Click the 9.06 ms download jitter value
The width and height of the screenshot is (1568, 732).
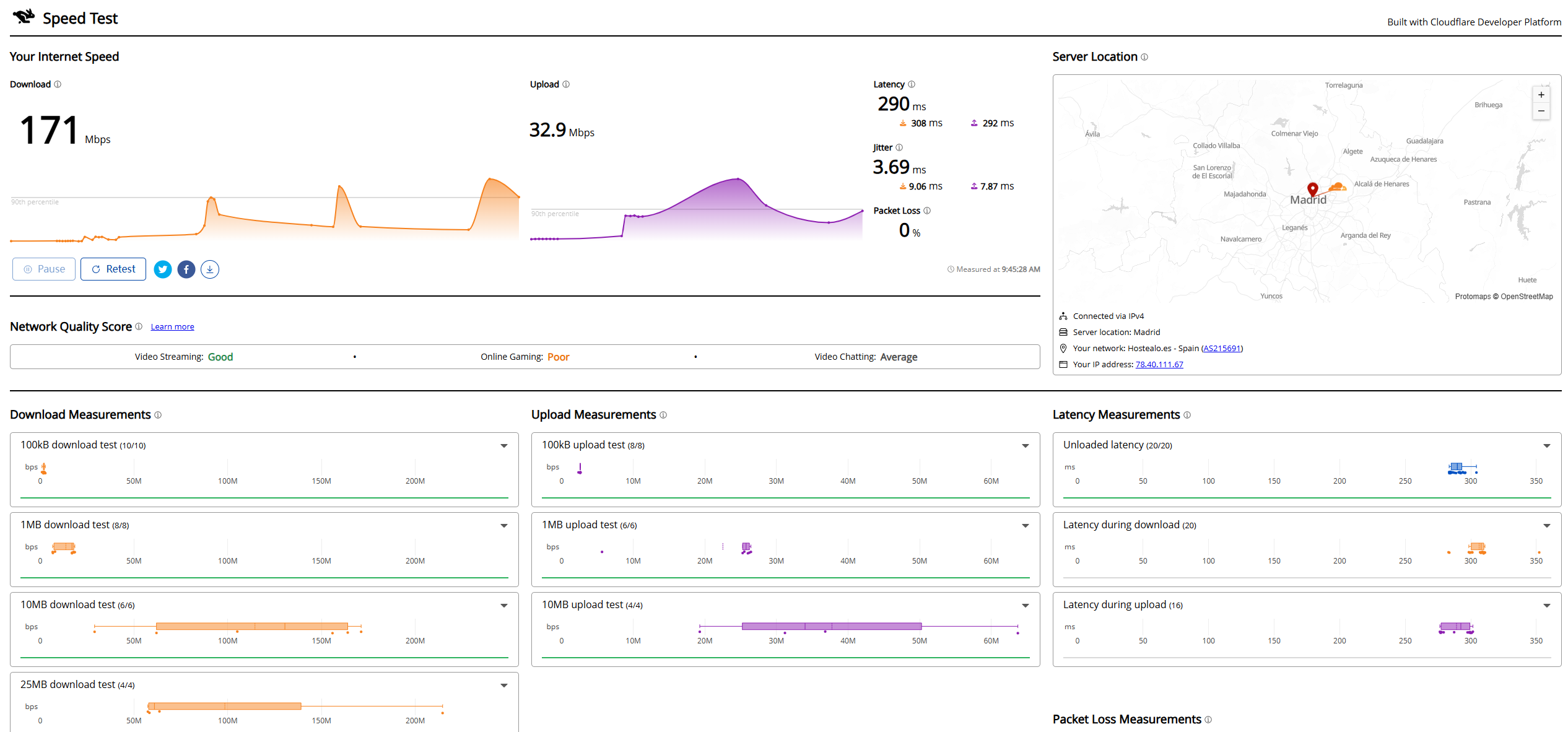click(921, 186)
